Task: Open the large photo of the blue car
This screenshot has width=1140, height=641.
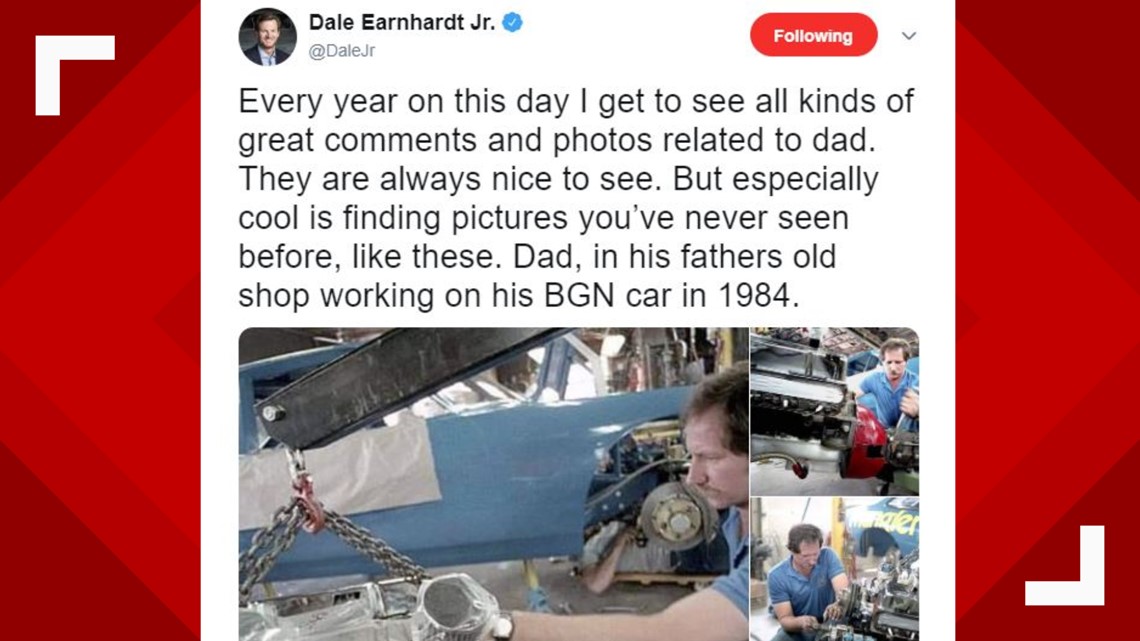Action: coord(494,484)
